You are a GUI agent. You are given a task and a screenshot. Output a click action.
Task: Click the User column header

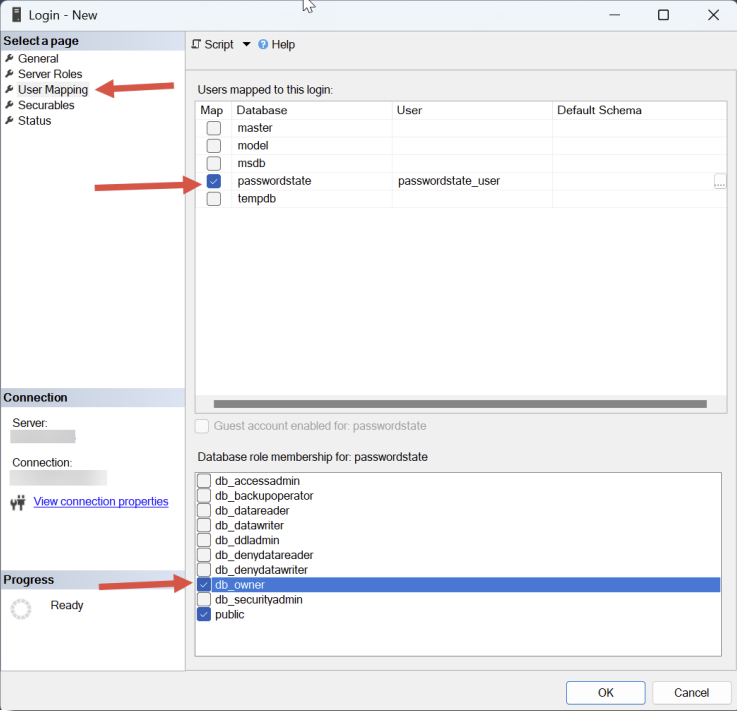click(472, 110)
